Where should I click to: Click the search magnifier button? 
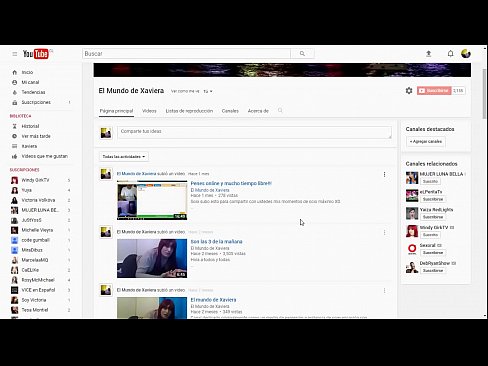302,54
